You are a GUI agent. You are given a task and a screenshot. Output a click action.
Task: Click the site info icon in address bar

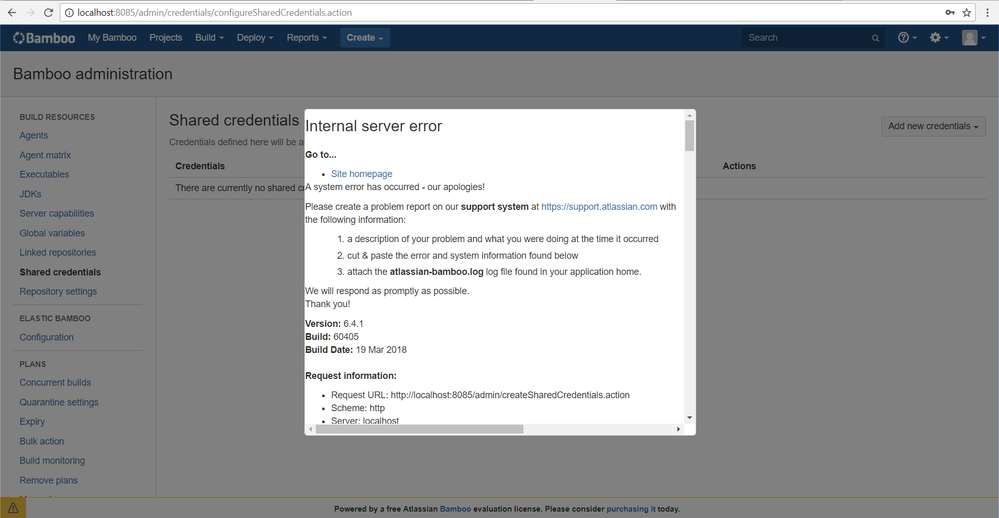[69, 13]
